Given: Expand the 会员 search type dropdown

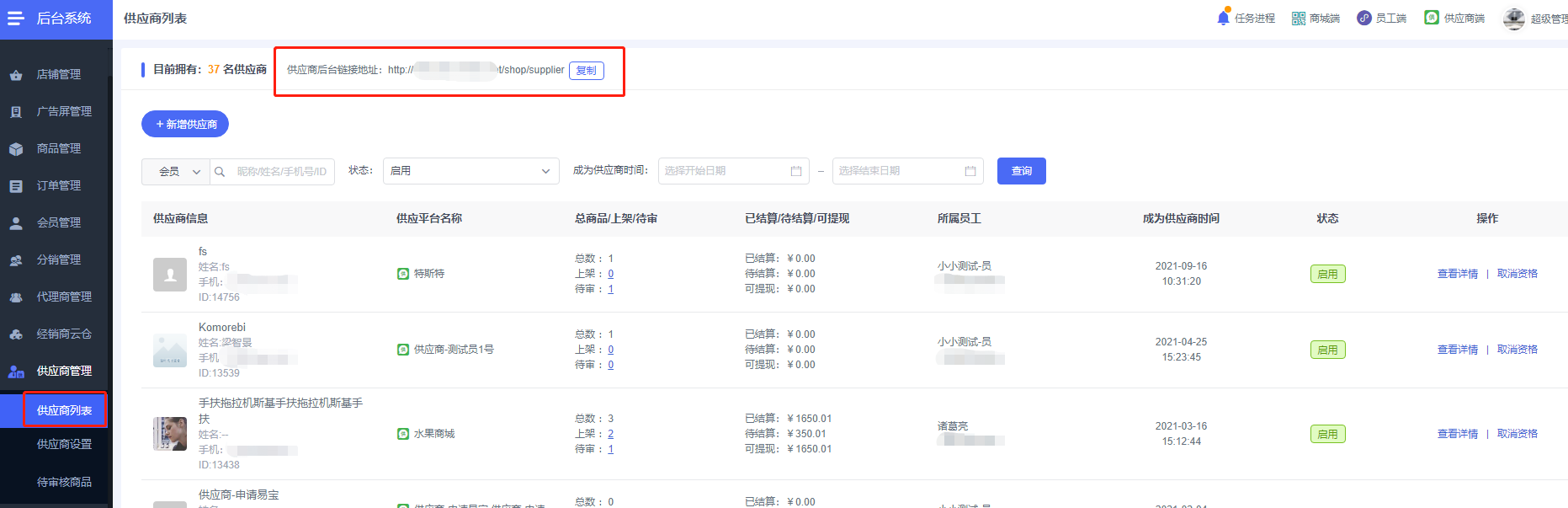Looking at the screenshot, I should pos(176,172).
